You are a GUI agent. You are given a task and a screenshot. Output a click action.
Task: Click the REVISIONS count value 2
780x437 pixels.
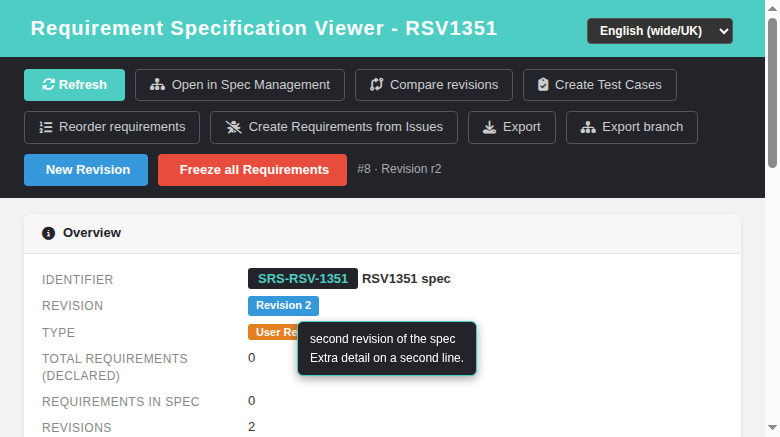click(252, 427)
